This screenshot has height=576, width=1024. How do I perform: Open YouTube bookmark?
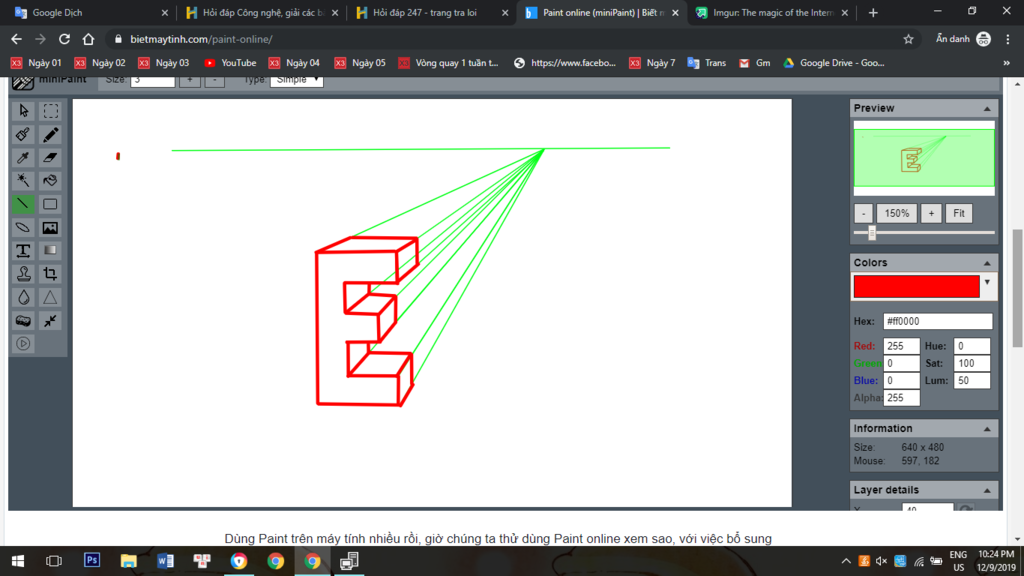(x=230, y=63)
